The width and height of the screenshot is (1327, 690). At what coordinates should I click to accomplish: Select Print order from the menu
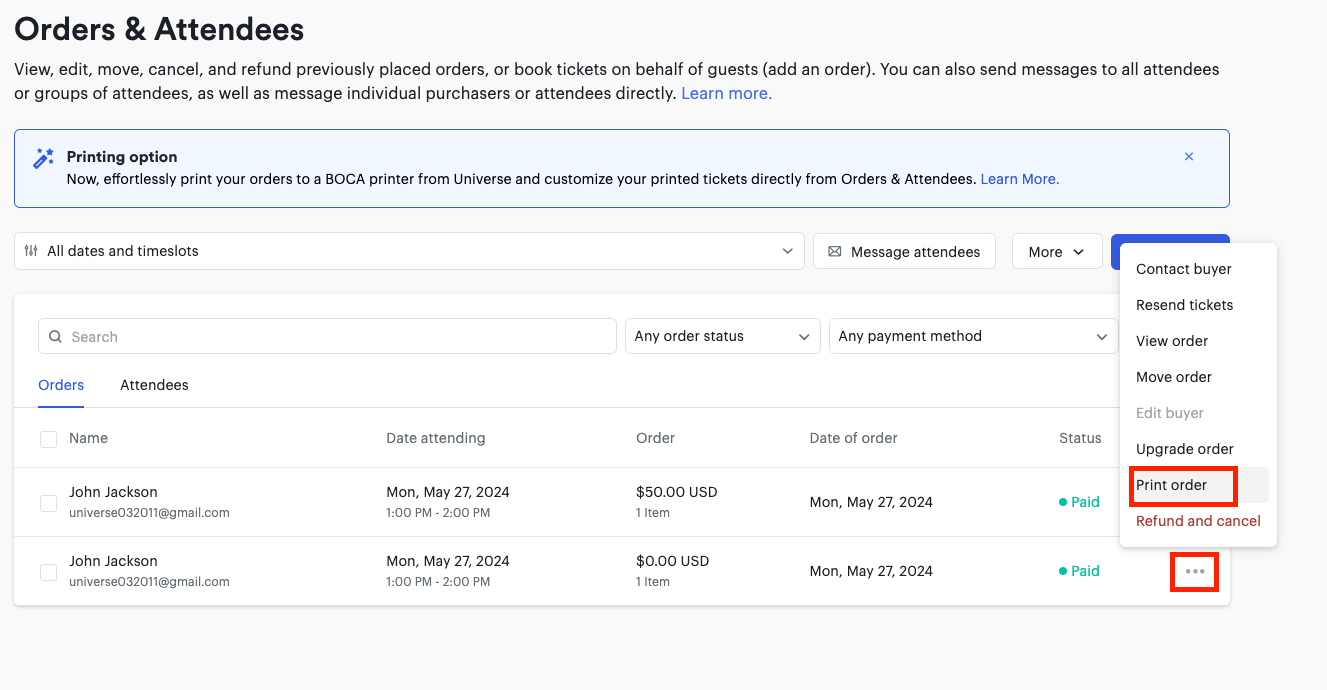coord(1172,485)
